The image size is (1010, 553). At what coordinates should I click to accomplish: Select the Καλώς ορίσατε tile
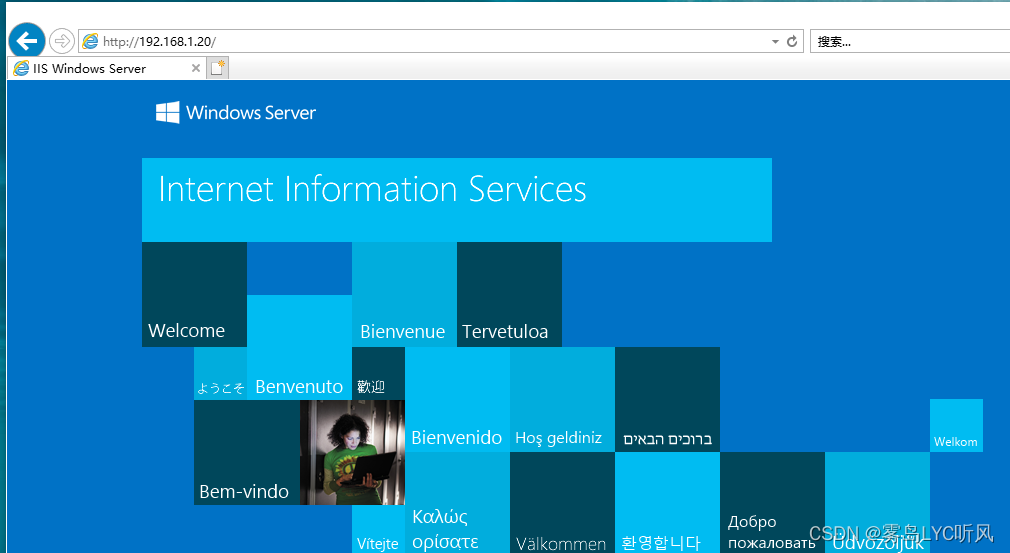point(457,503)
